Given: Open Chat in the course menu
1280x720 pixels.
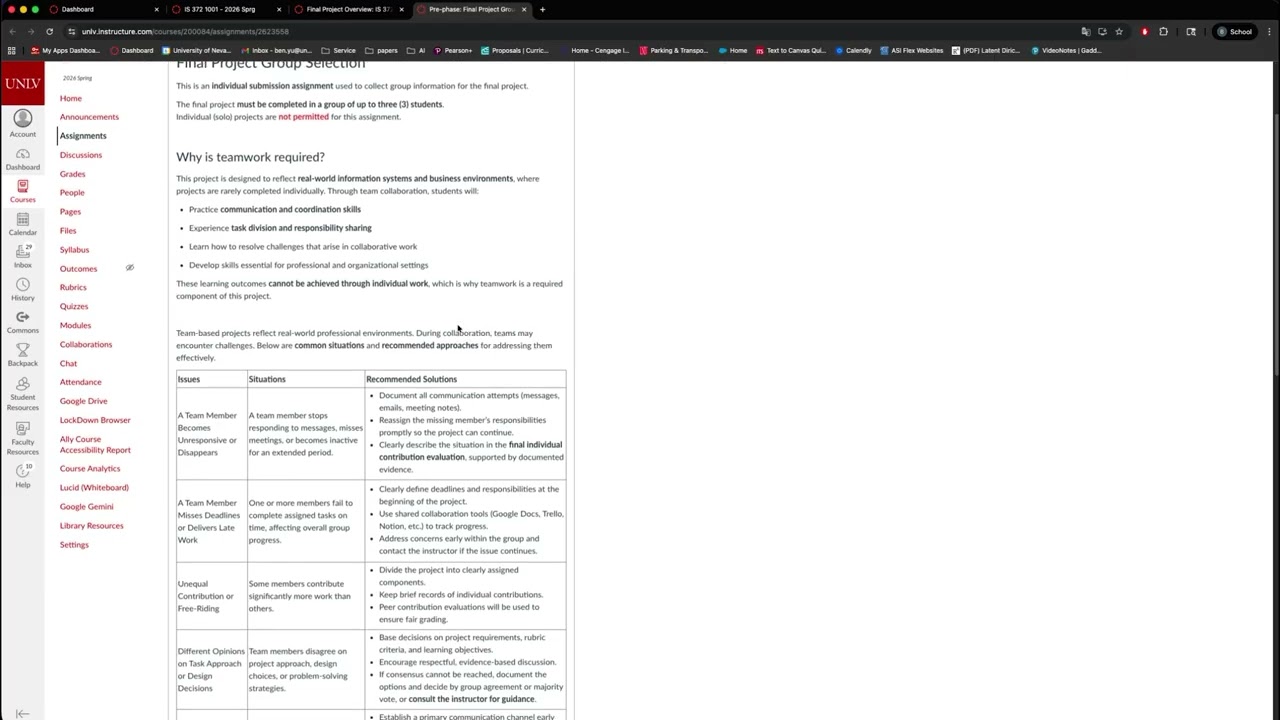Looking at the screenshot, I should pos(68,363).
